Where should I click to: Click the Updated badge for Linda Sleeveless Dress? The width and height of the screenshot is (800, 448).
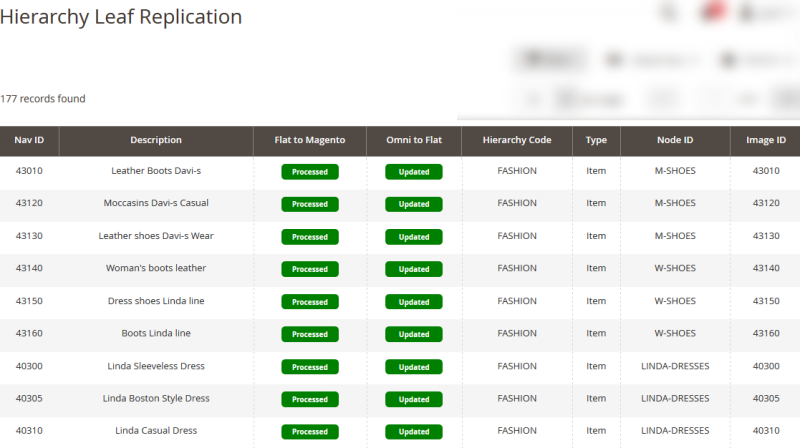[x=414, y=367]
